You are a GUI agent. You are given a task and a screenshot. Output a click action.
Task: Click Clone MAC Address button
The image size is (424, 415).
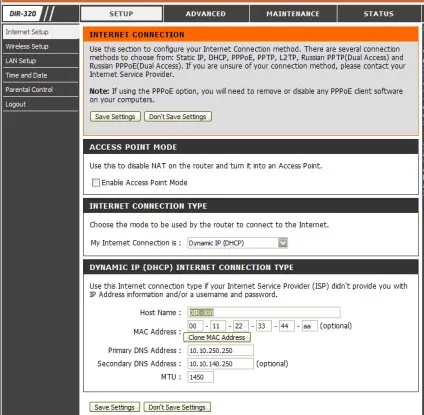(217, 337)
